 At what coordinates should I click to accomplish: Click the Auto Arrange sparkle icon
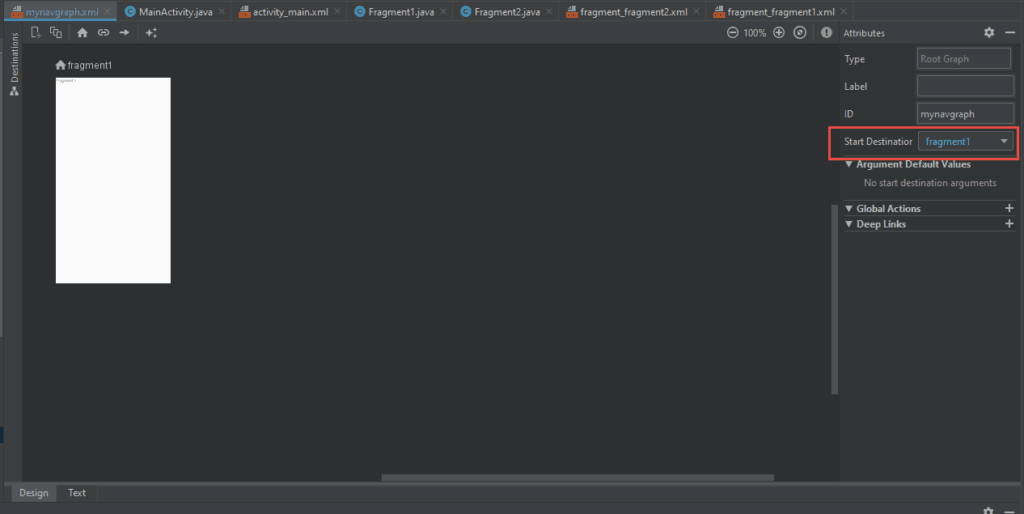pyautogui.click(x=151, y=33)
